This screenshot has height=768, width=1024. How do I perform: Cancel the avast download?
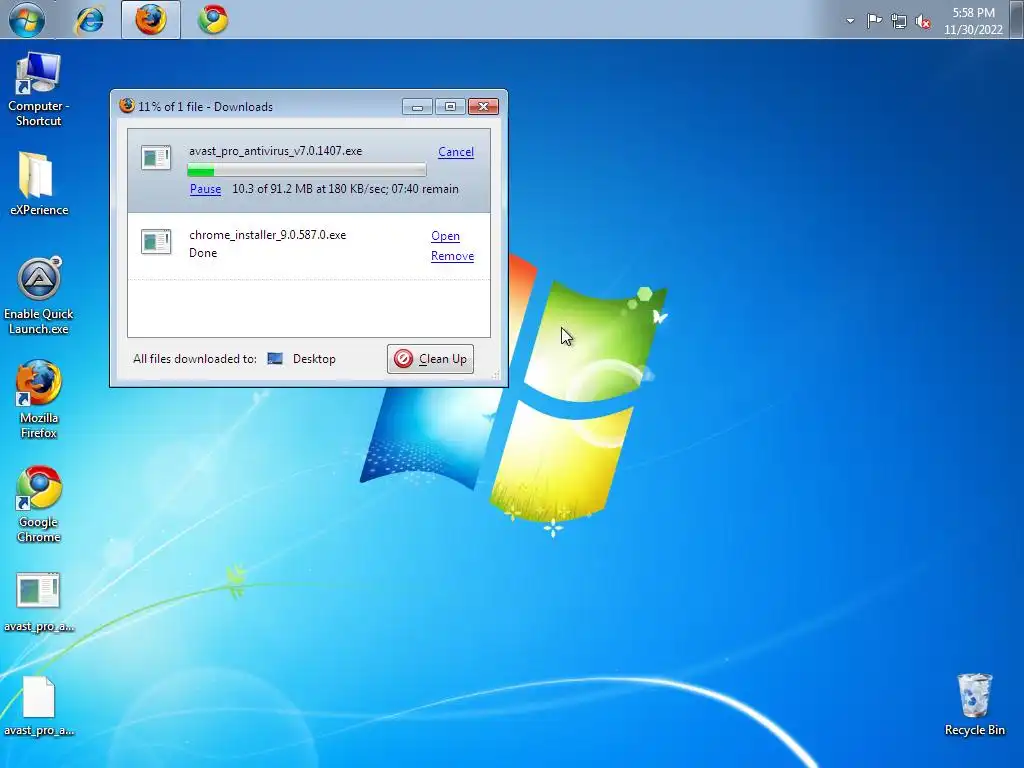pos(456,152)
